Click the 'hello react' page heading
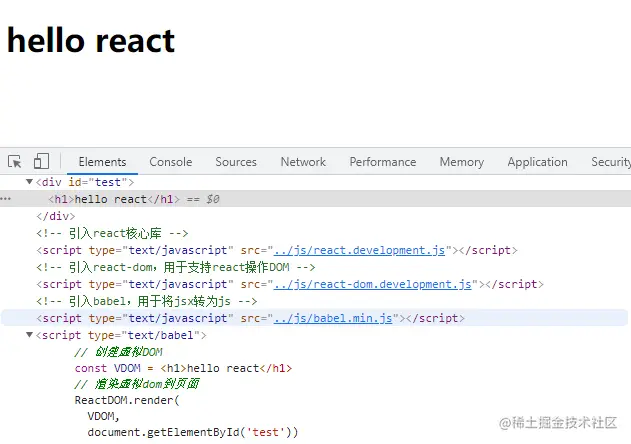 [91, 40]
